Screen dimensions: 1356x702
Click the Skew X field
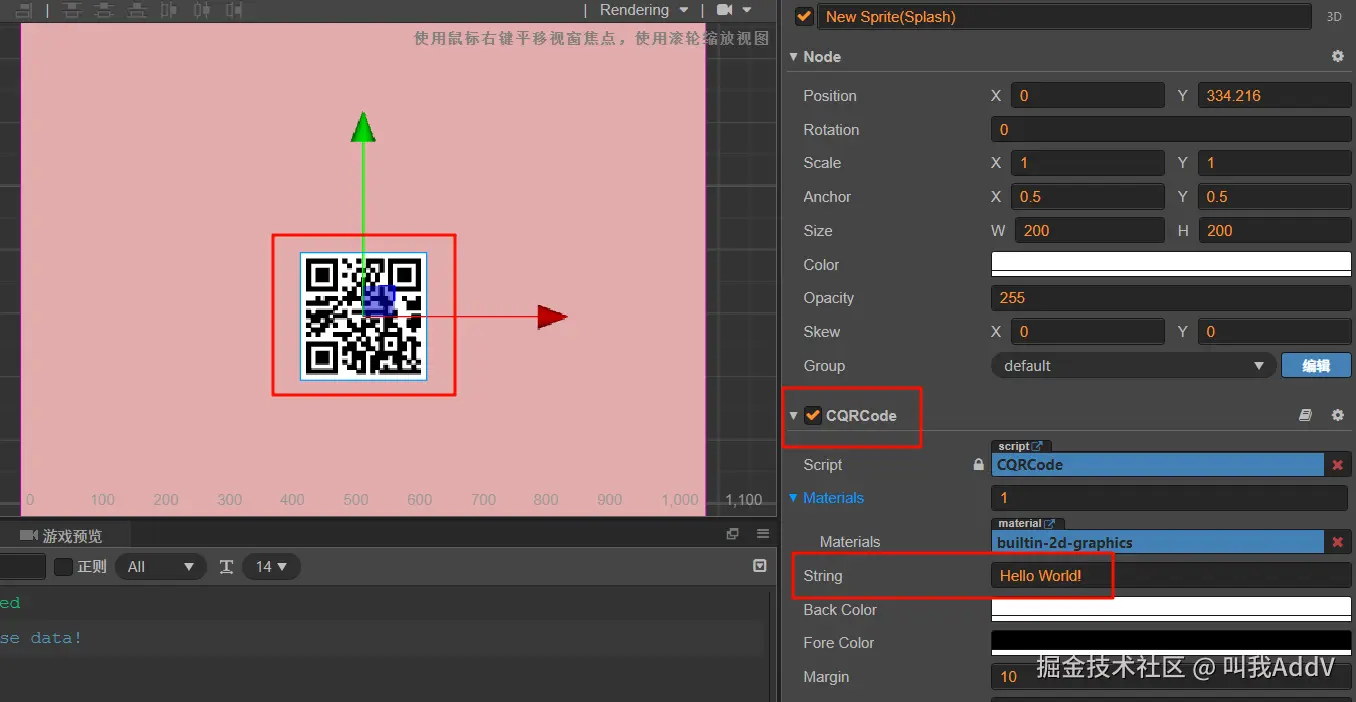pos(1088,332)
